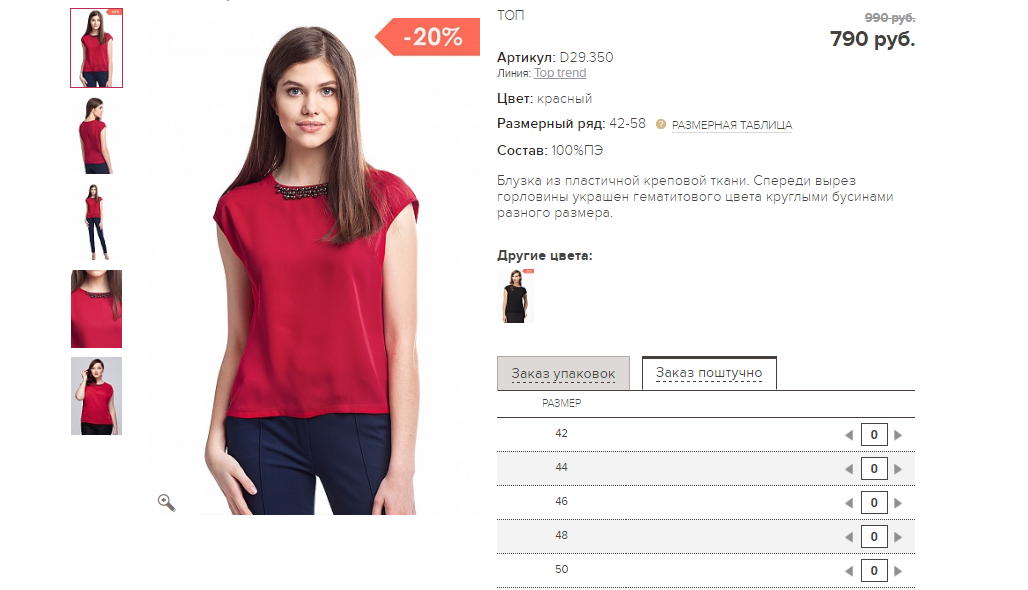1028x590 pixels.
Task: Switch to the Заказ упаковок tab
Action: point(563,373)
